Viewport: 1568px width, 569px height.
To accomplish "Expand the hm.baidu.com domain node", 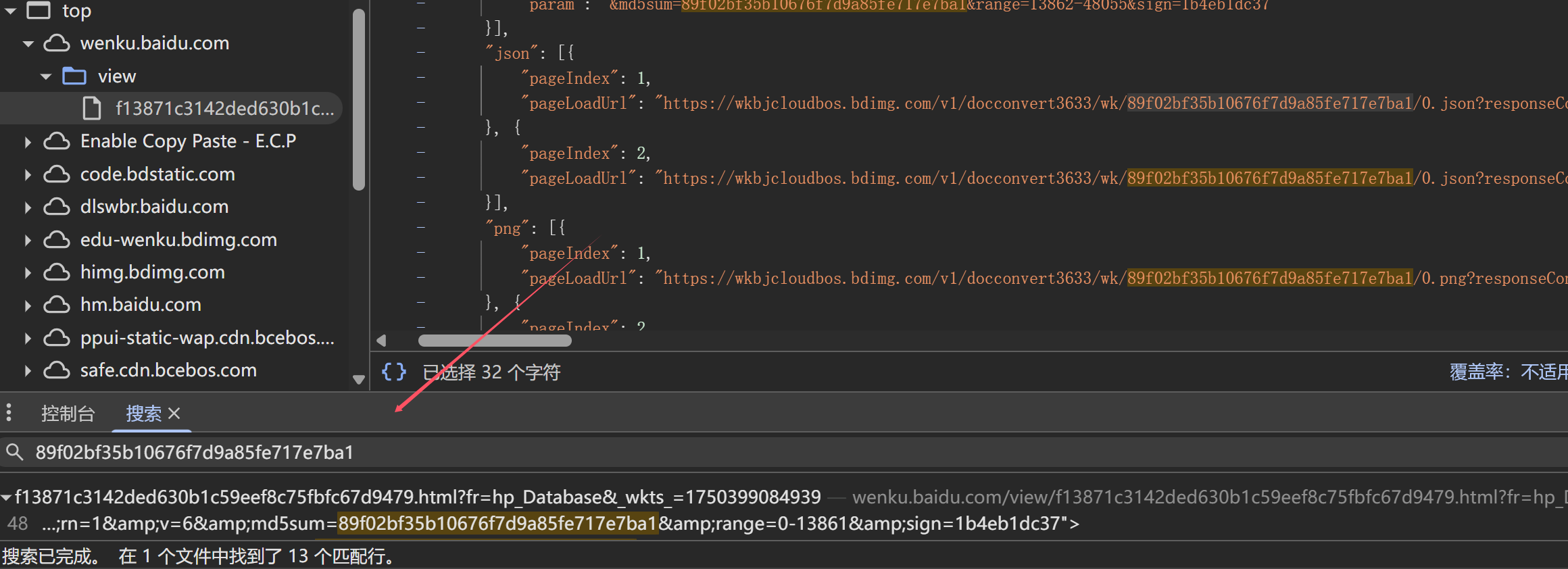I will click(28, 305).
